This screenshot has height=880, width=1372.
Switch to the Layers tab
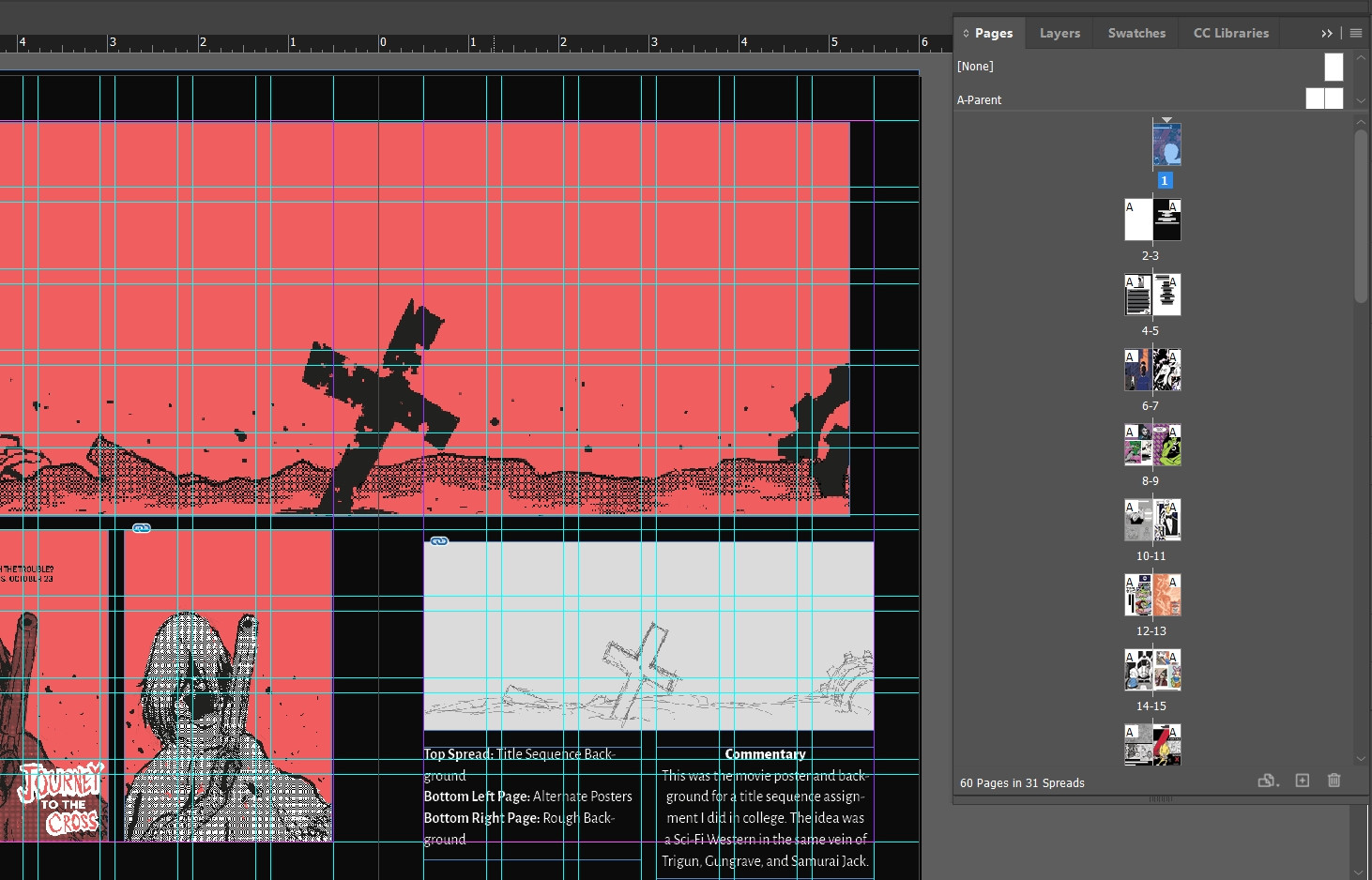pyautogui.click(x=1059, y=33)
